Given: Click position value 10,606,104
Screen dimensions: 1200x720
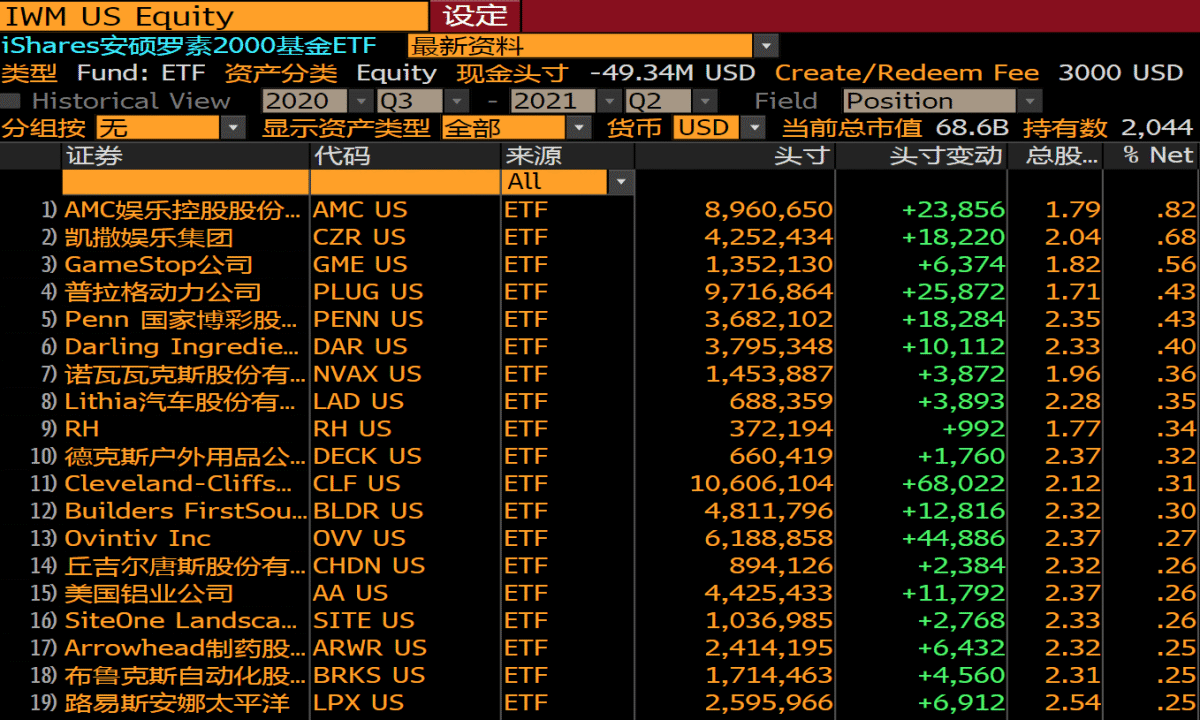Looking at the screenshot, I should coord(761,483).
